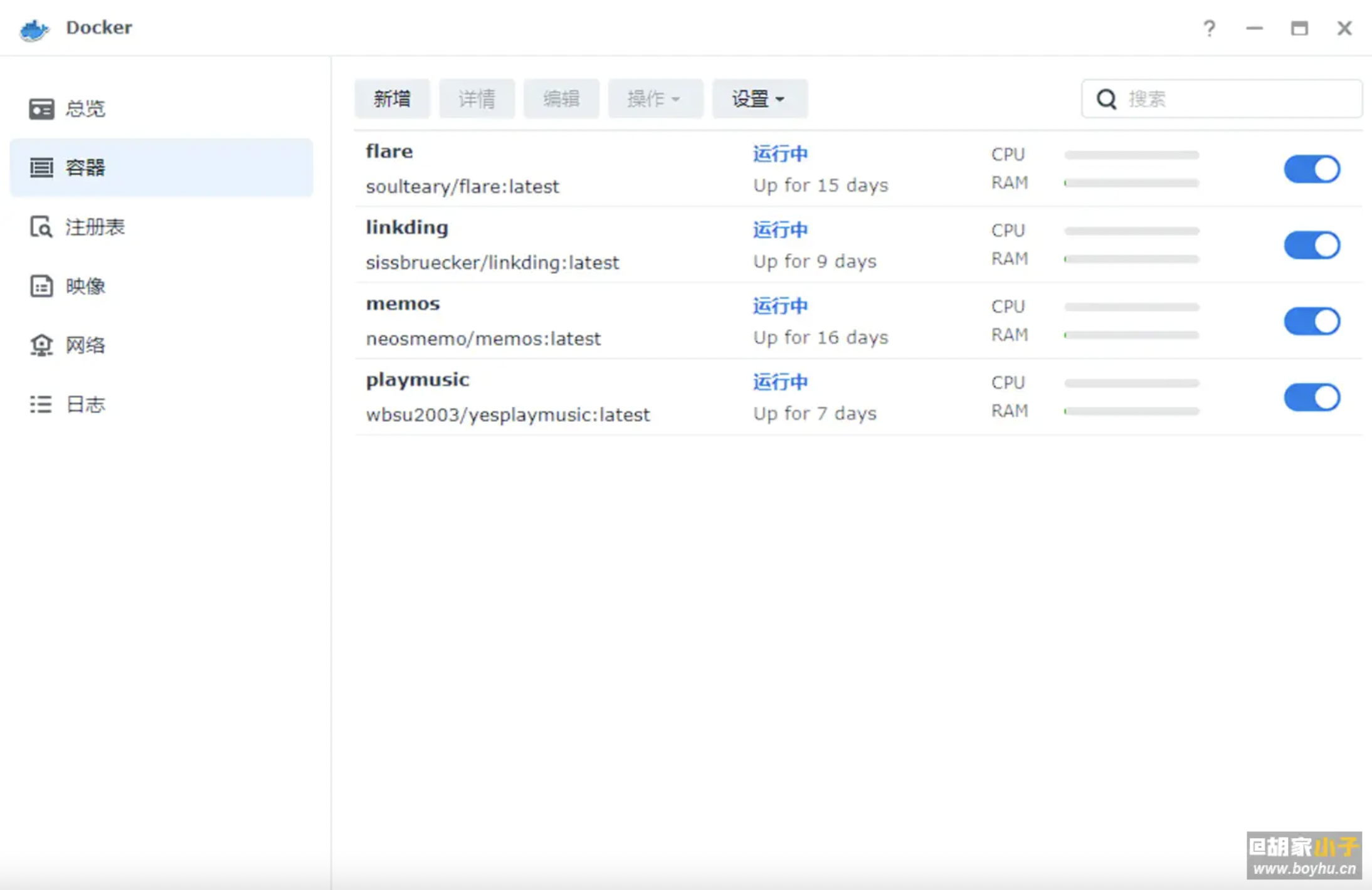Click the playmusic CPU usage bar
1372x890 pixels.
[x=1131, y=383]
